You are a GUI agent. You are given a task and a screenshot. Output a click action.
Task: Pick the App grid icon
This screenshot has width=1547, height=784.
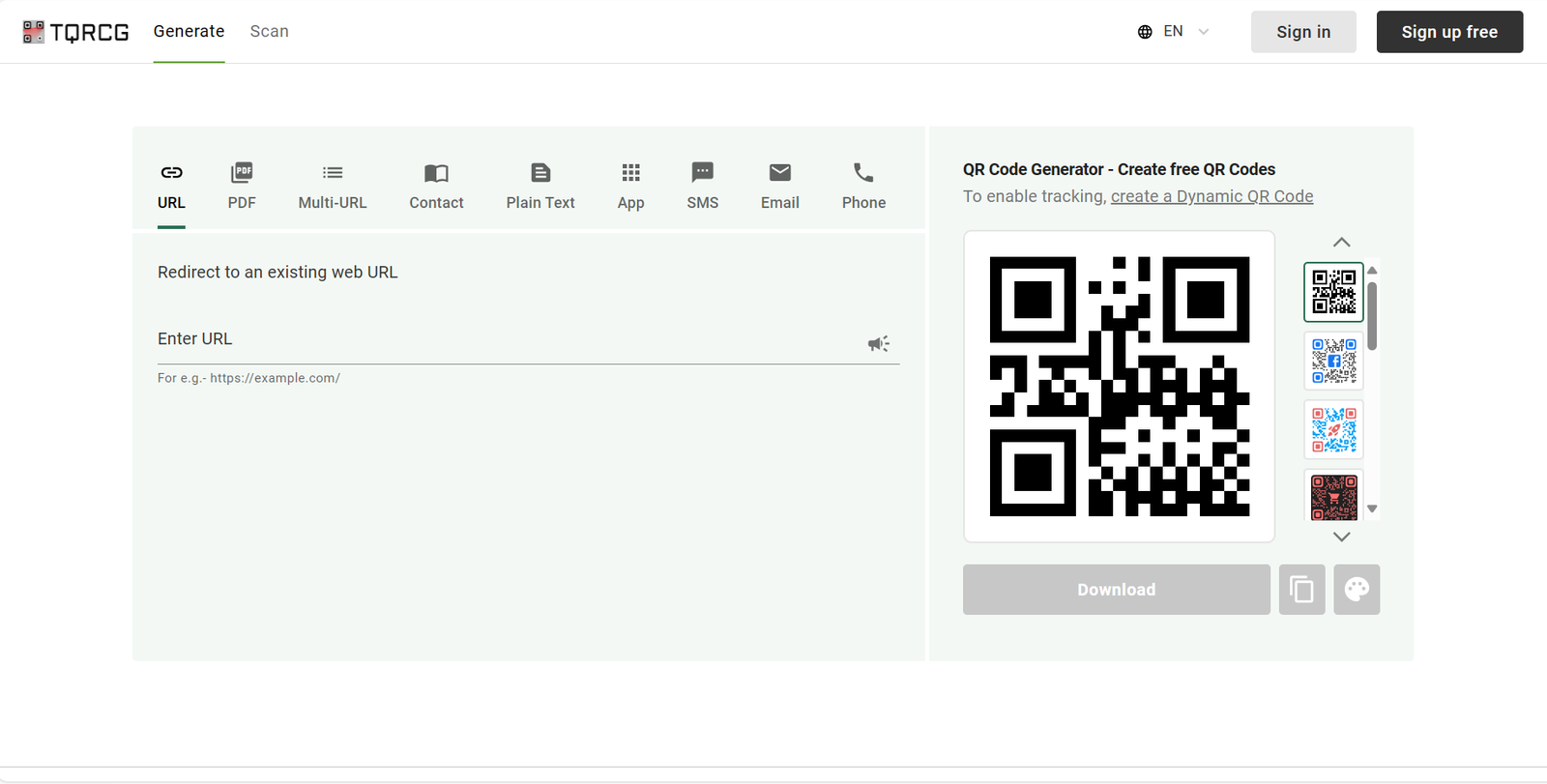coord(630,173)
